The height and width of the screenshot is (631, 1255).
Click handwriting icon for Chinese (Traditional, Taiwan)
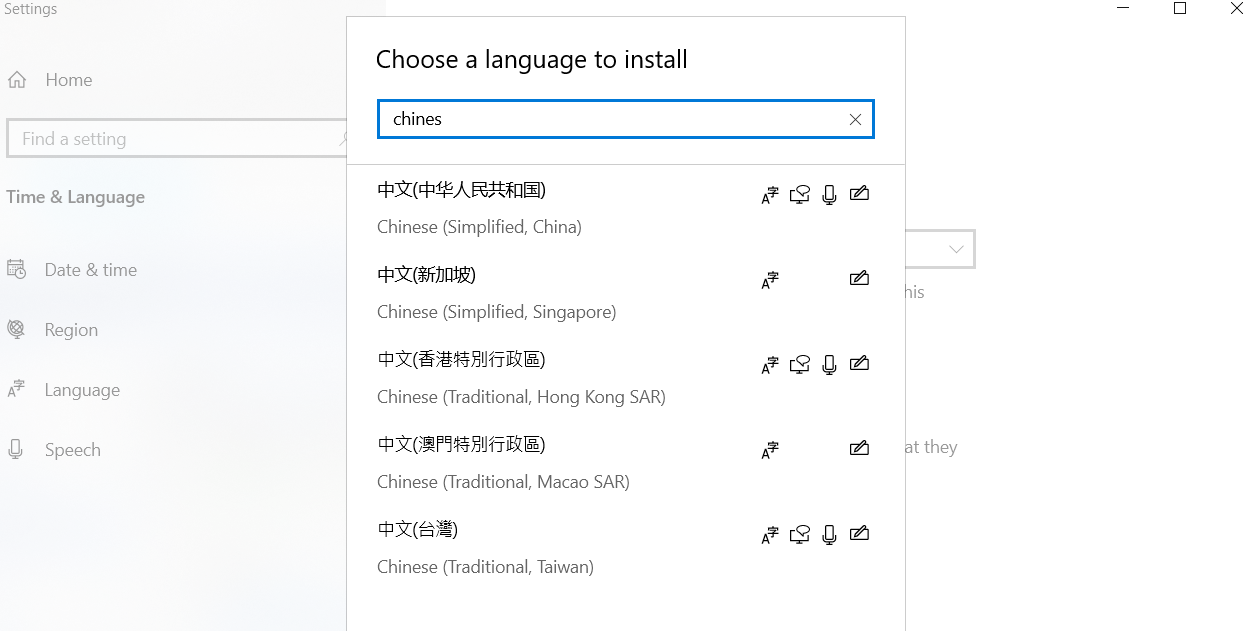[859, 534]
